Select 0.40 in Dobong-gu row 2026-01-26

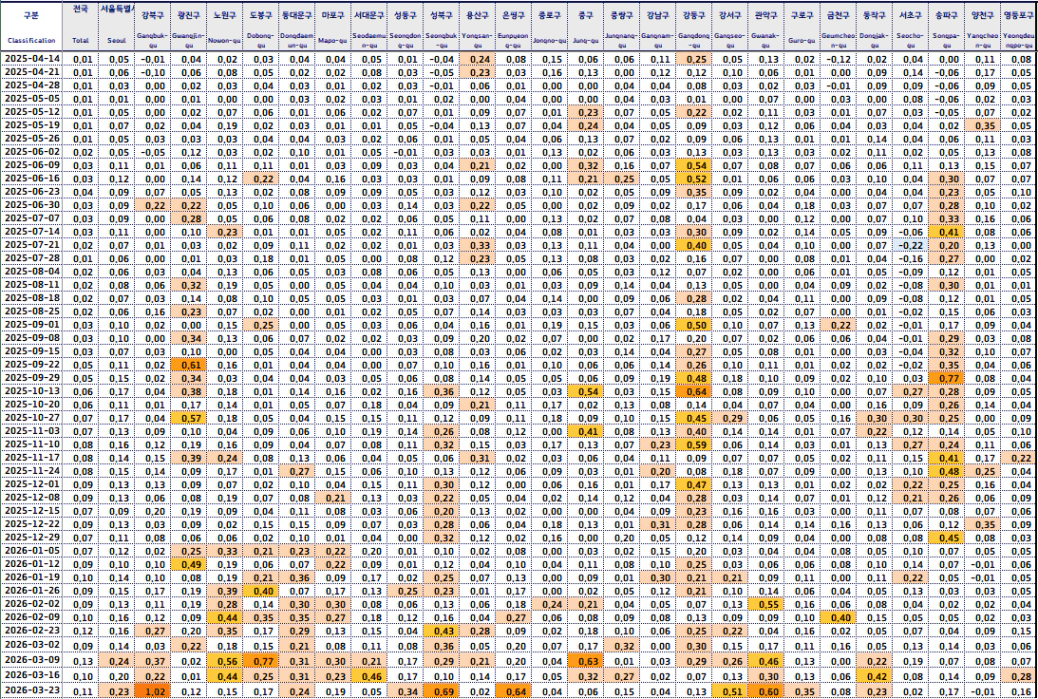pos(260,590)
